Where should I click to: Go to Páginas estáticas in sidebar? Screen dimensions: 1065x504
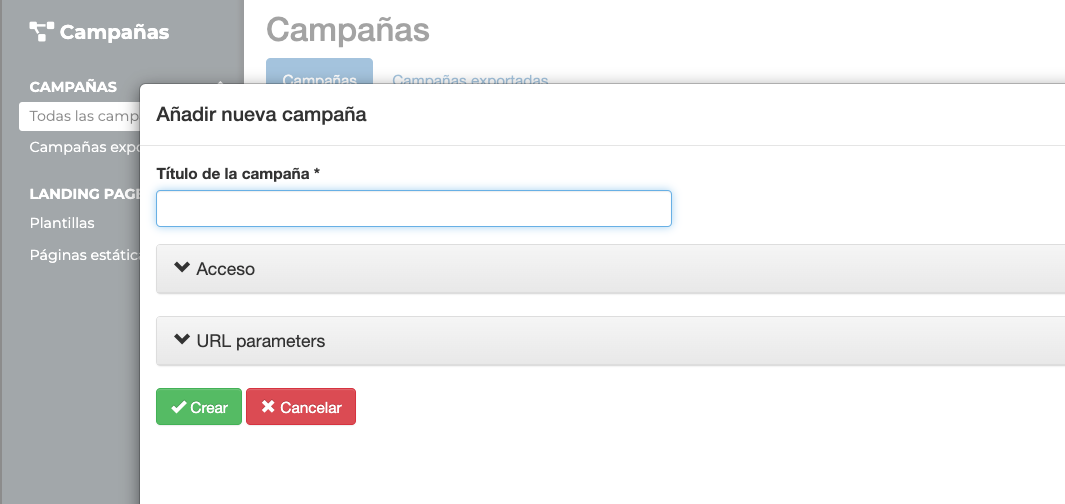tap(84, 255)
